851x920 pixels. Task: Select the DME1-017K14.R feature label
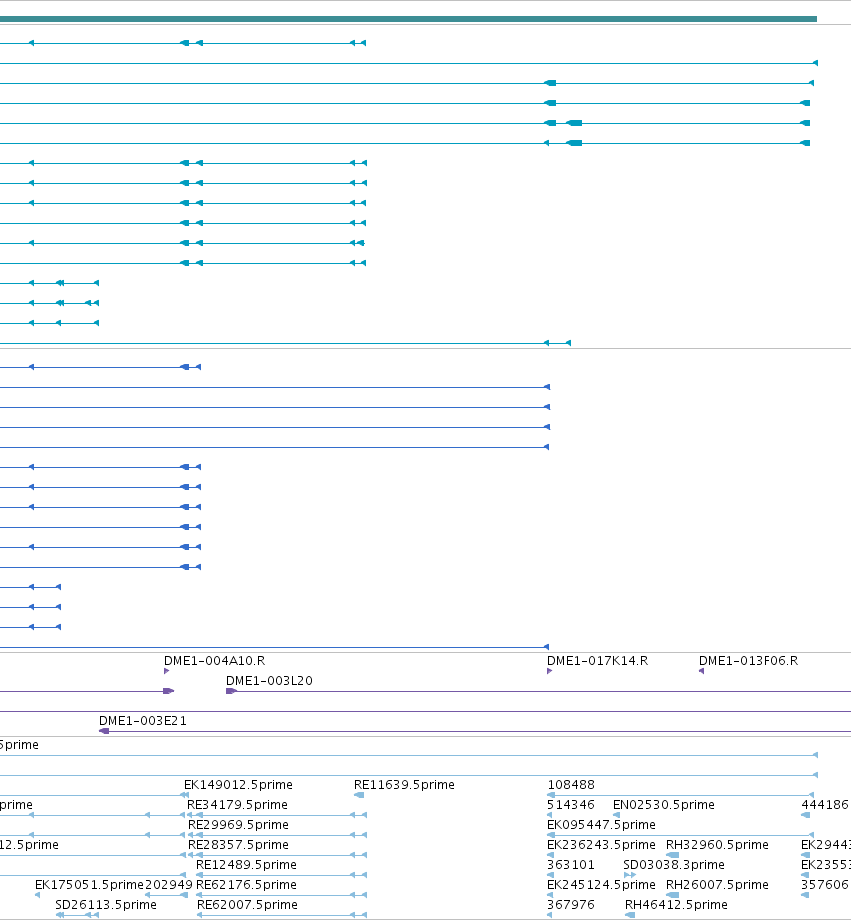[x=597, y=661]
